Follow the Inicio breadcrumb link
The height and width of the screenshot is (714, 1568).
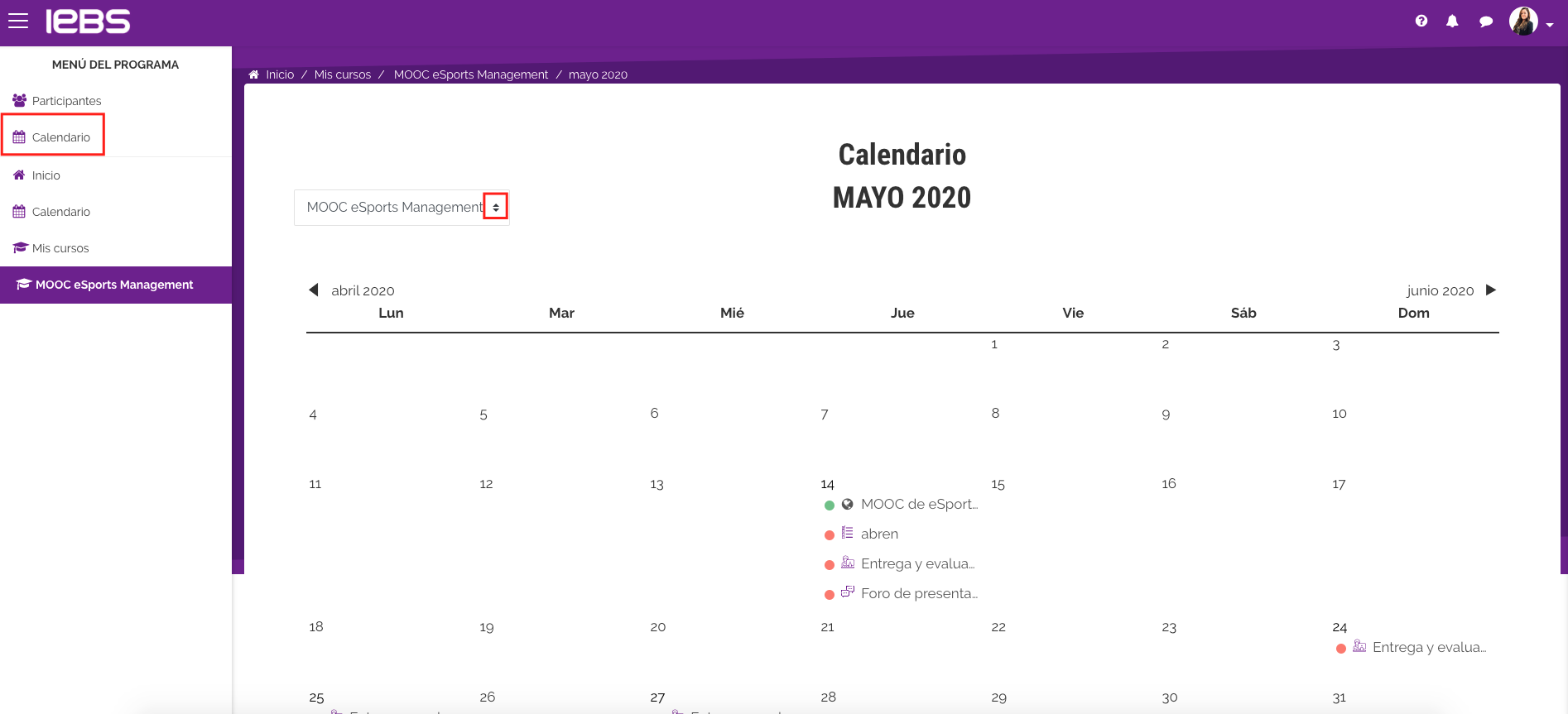click(x=280, y=74)
